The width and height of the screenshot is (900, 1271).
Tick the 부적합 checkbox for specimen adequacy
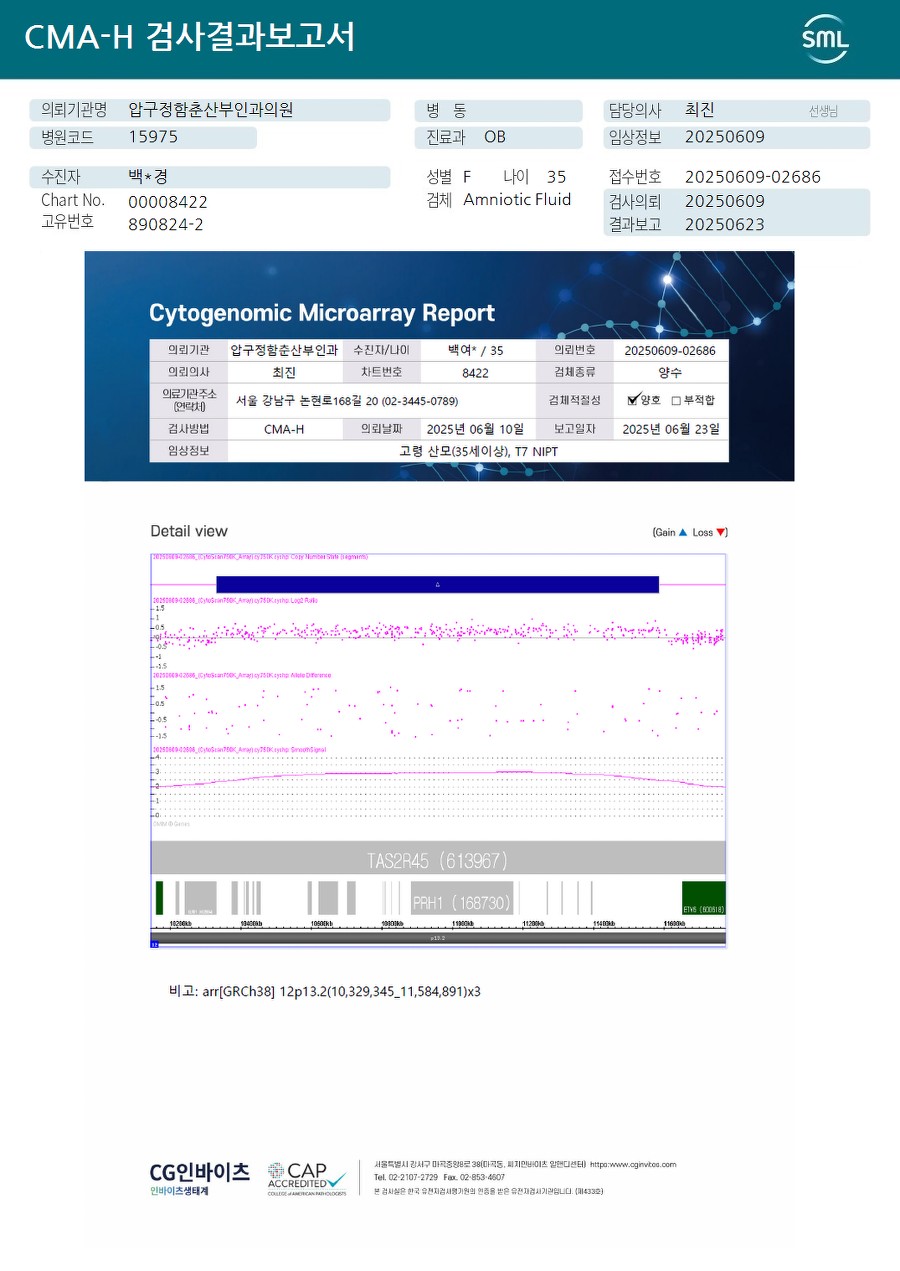coord(676,400)
